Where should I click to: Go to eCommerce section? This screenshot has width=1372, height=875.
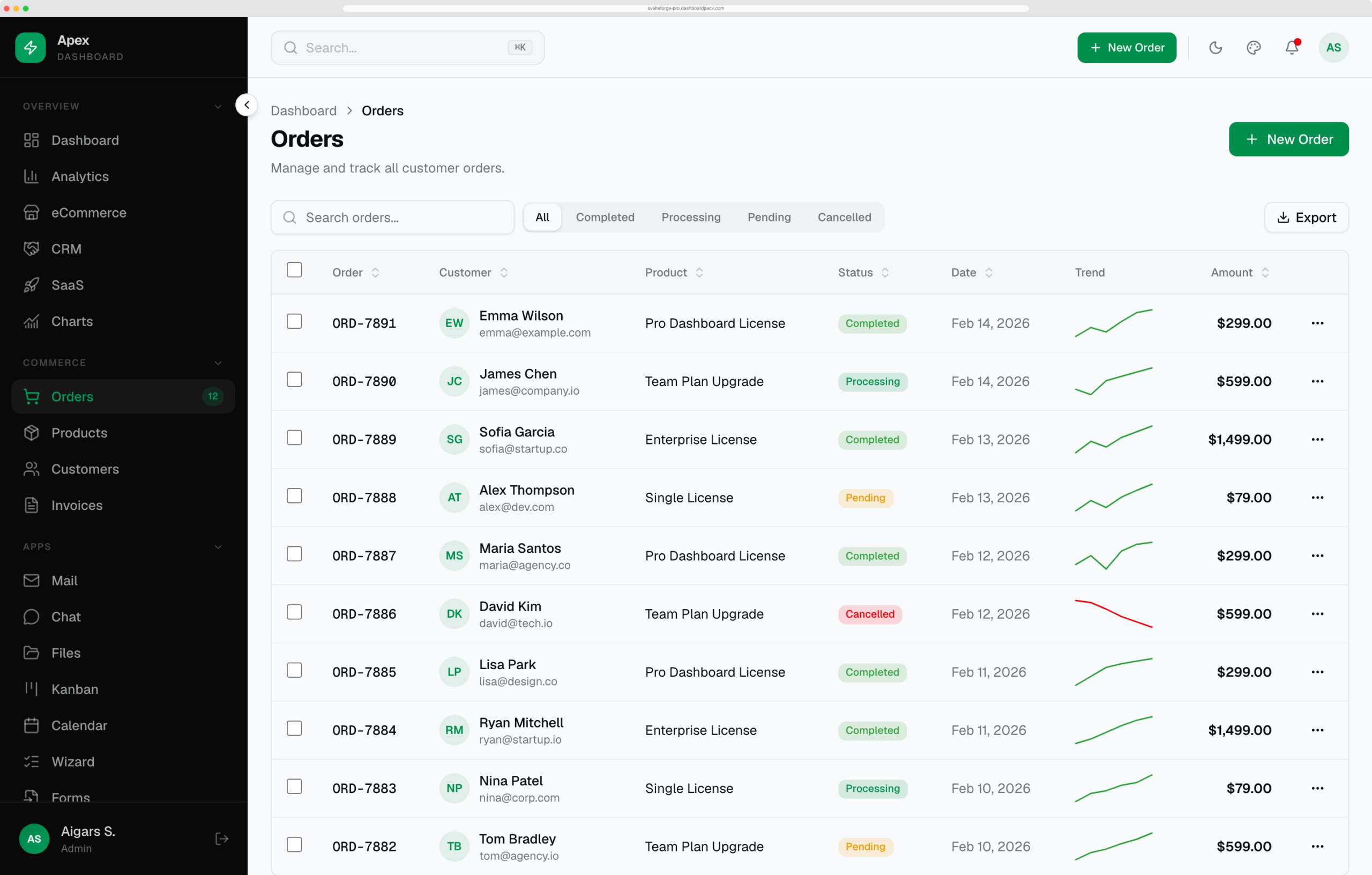(123, 213)
